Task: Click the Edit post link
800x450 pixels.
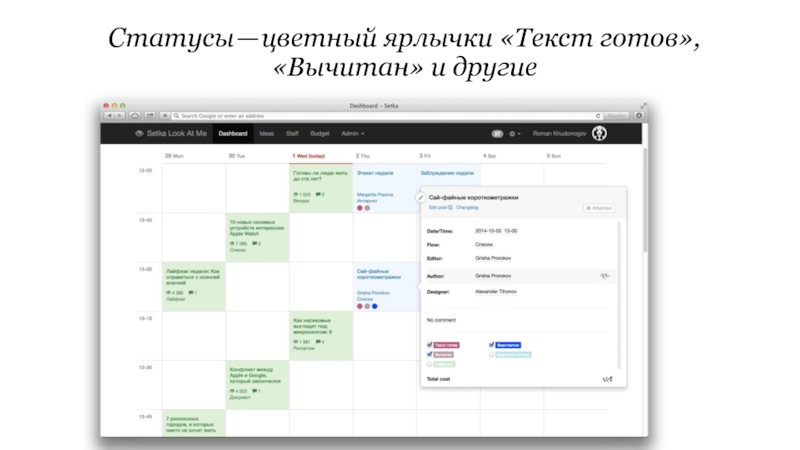Action: (440, 208)
